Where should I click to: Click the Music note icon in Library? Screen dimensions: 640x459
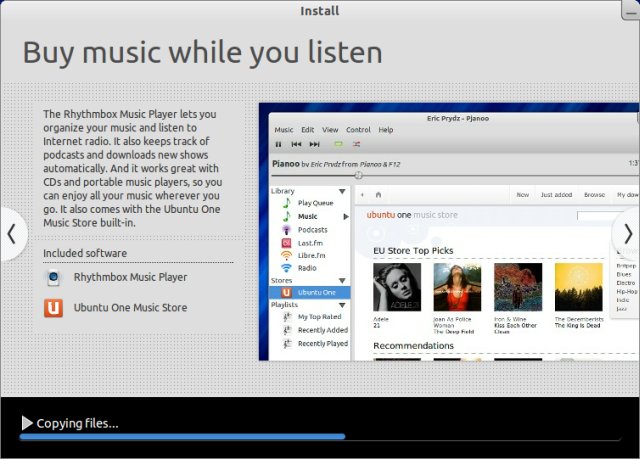[287, 216]
